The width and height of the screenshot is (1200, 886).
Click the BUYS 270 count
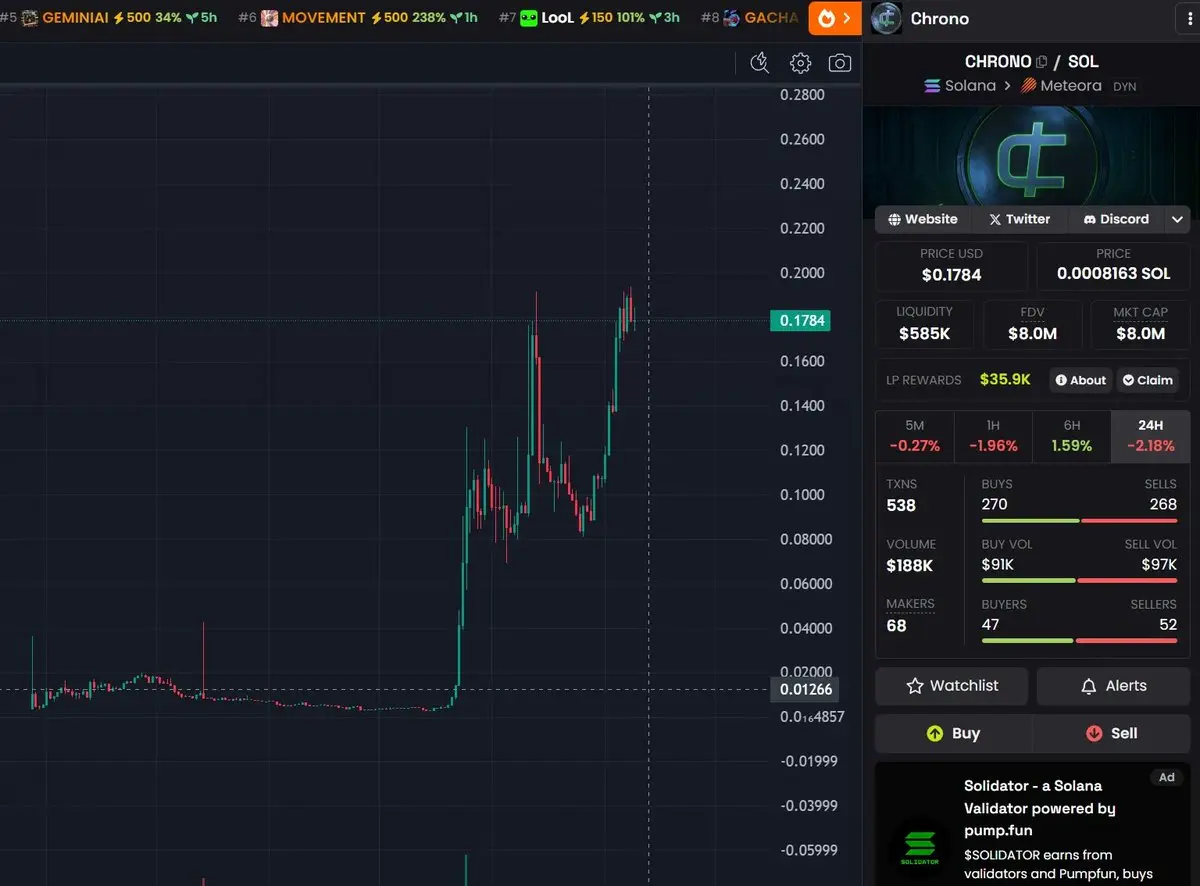(995, 504)
